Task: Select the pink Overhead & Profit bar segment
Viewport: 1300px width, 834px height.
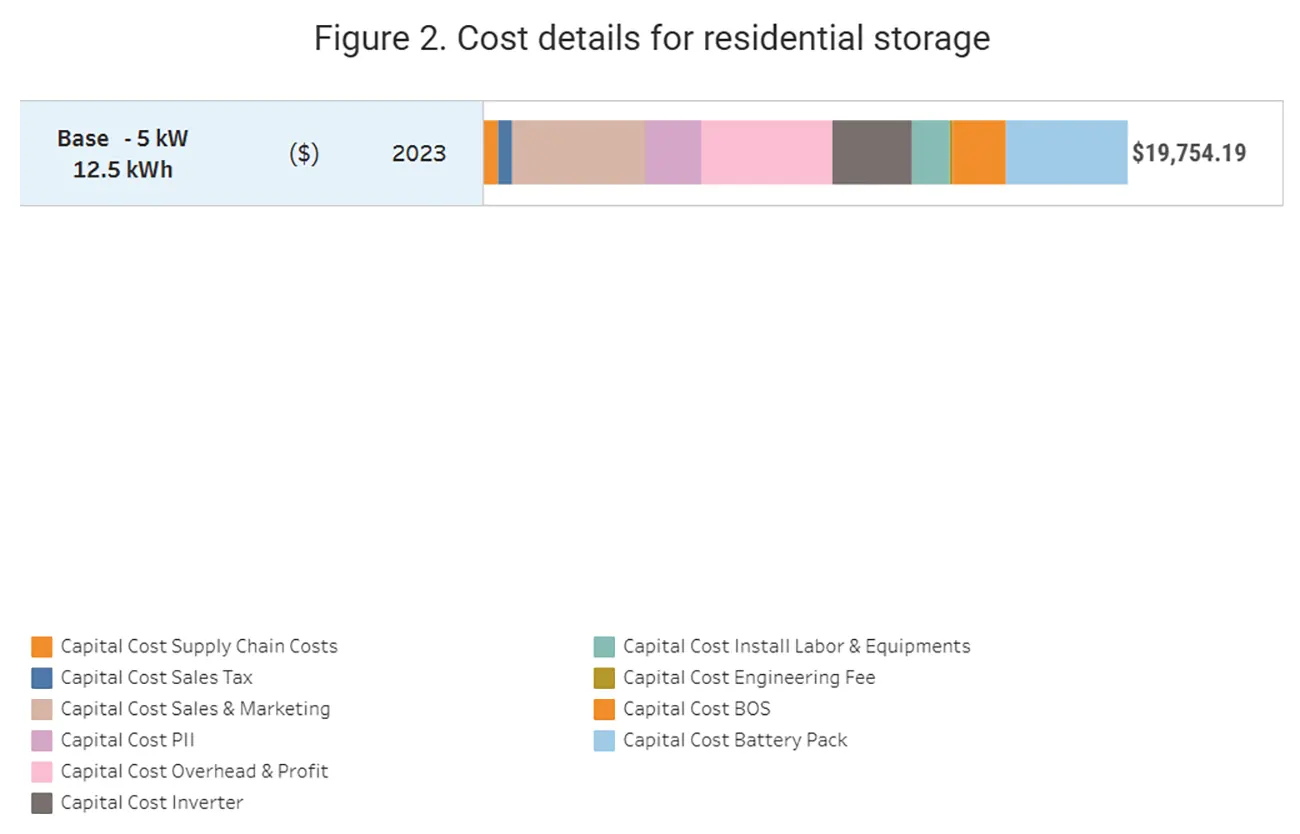Action: tap(765, 152)
